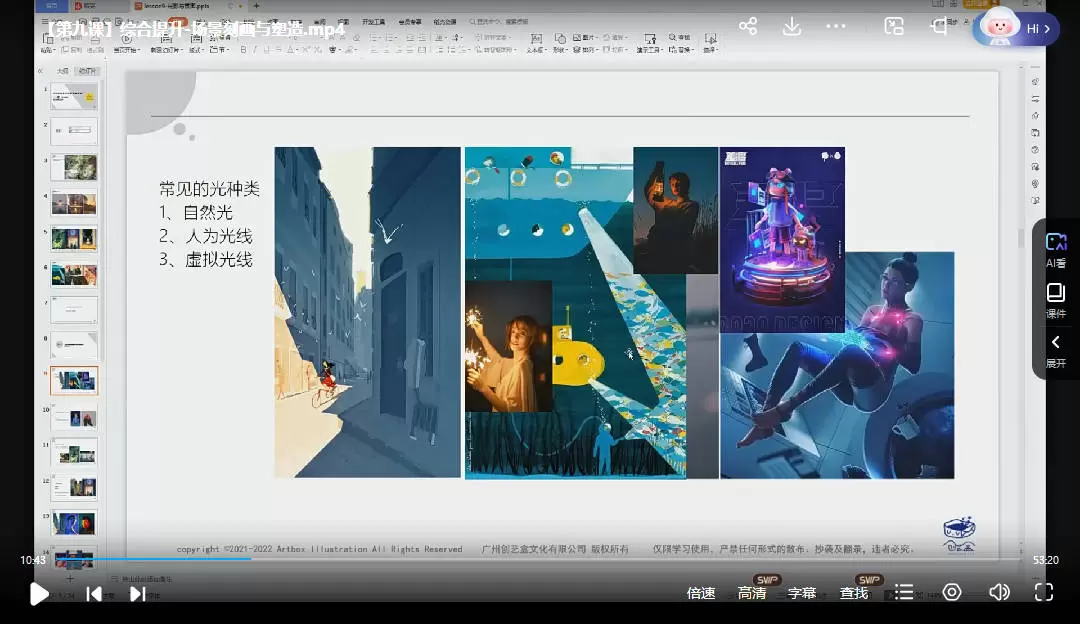Click the man holding lantern photo

point(675,210)
